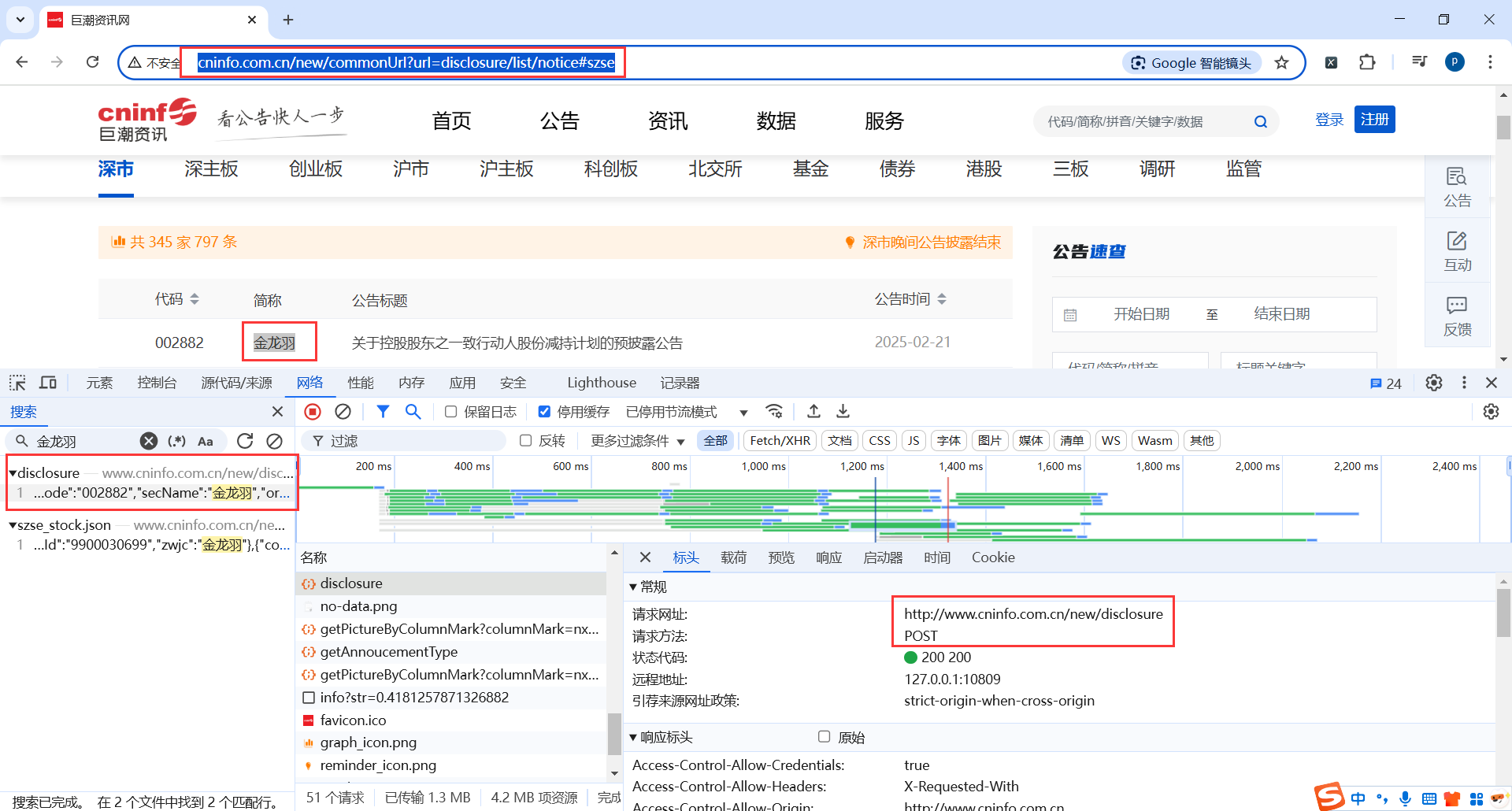Screen dimensions: 1512x811
Task: Switch to the 元素 DevTools tab
Action: [99, 383]
